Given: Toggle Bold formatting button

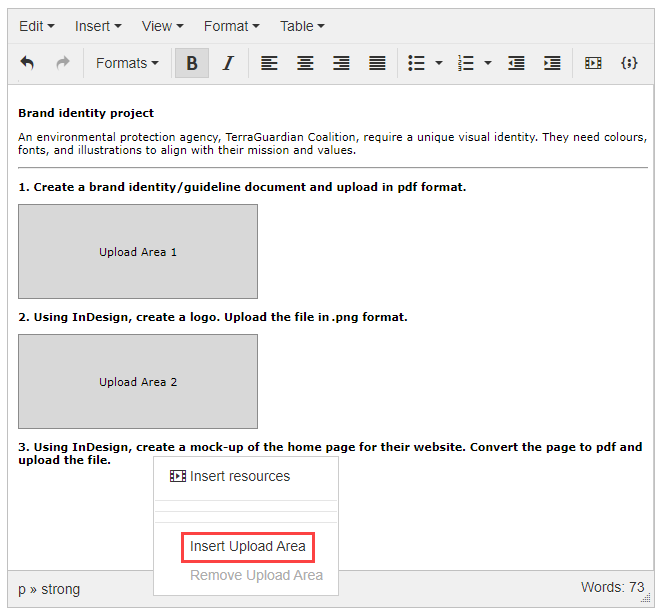Looking at the screenshot, I should tap(192, 63).
